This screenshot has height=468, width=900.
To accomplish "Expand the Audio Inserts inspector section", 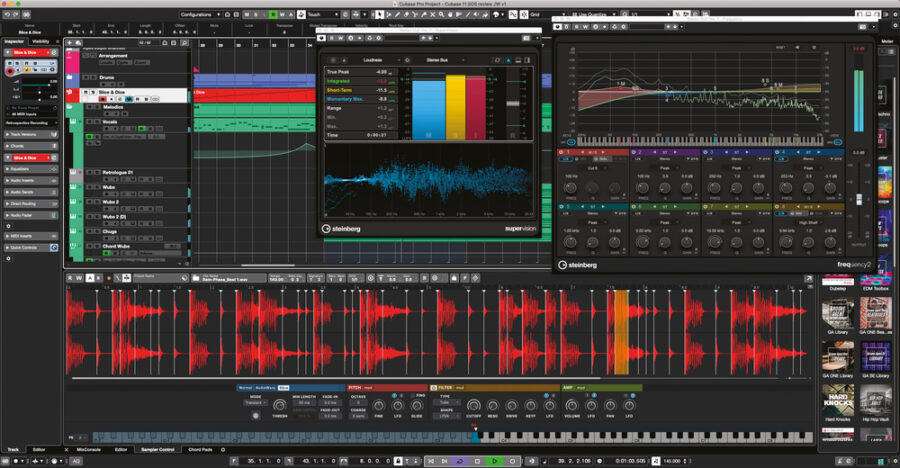I will click(x=31, y=181).
